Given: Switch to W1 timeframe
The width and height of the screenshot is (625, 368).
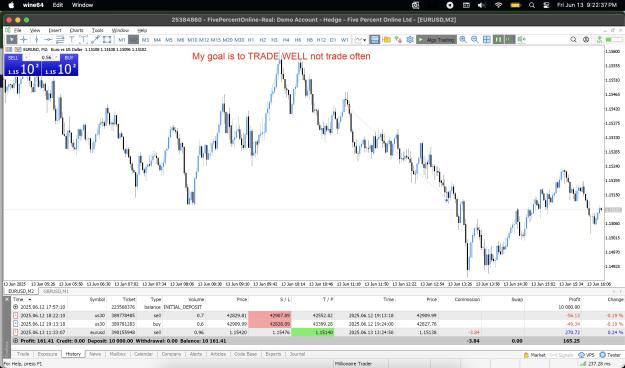Looking at the screenshot, I should click(x=345, y=40).
